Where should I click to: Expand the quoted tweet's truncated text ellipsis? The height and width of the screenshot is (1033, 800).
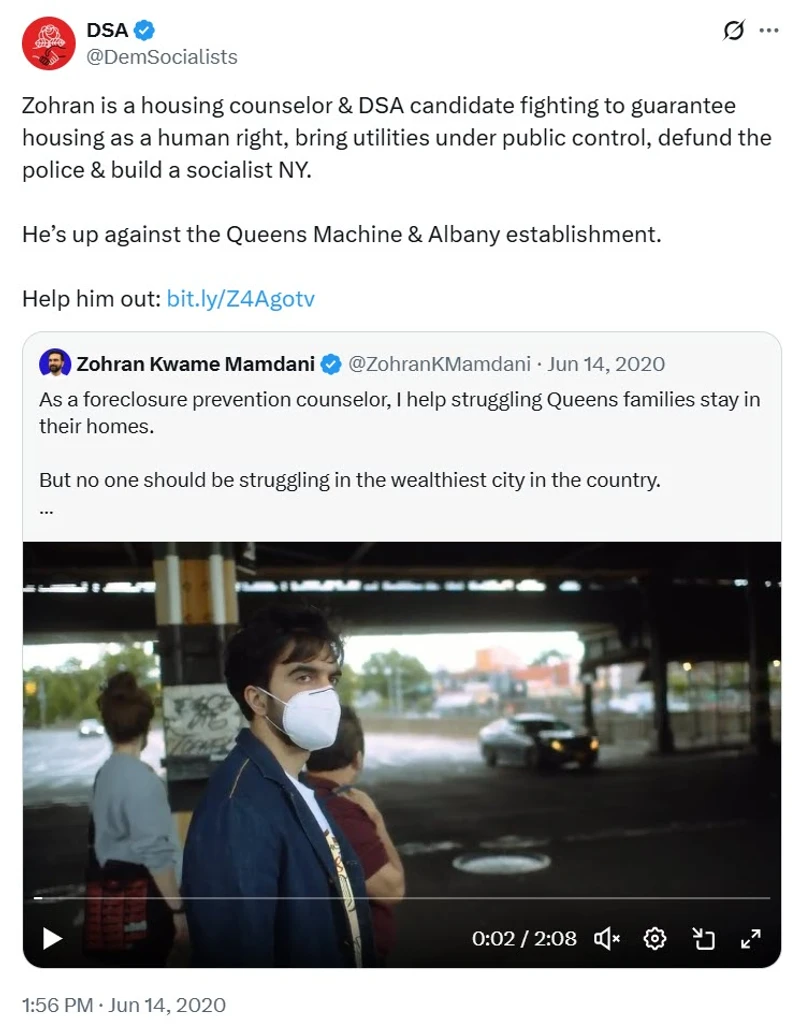click(46, 508)
